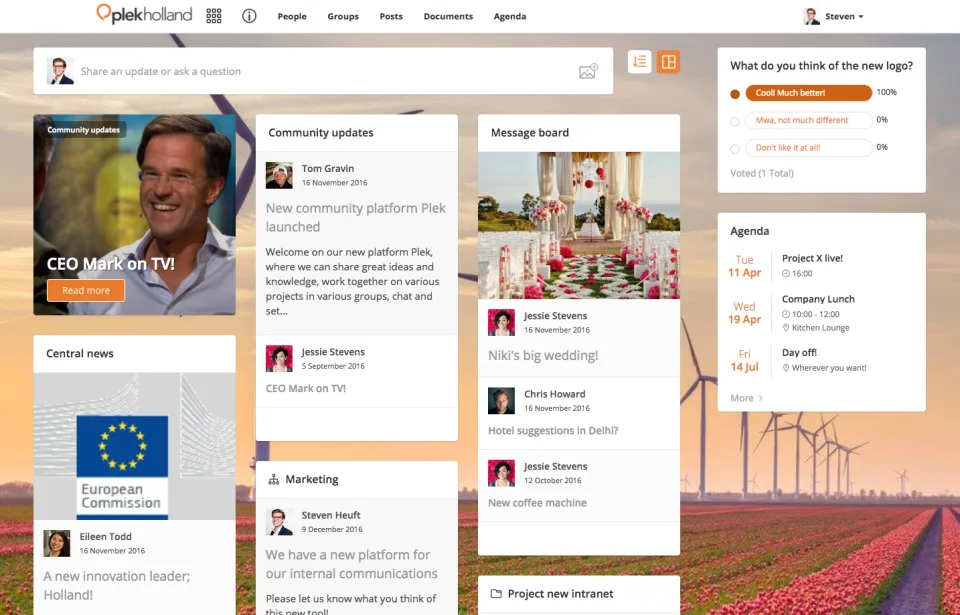Click the 'Share an update' input field
Viewport: 960px width, 615px height.
click(x=323, y=71)
